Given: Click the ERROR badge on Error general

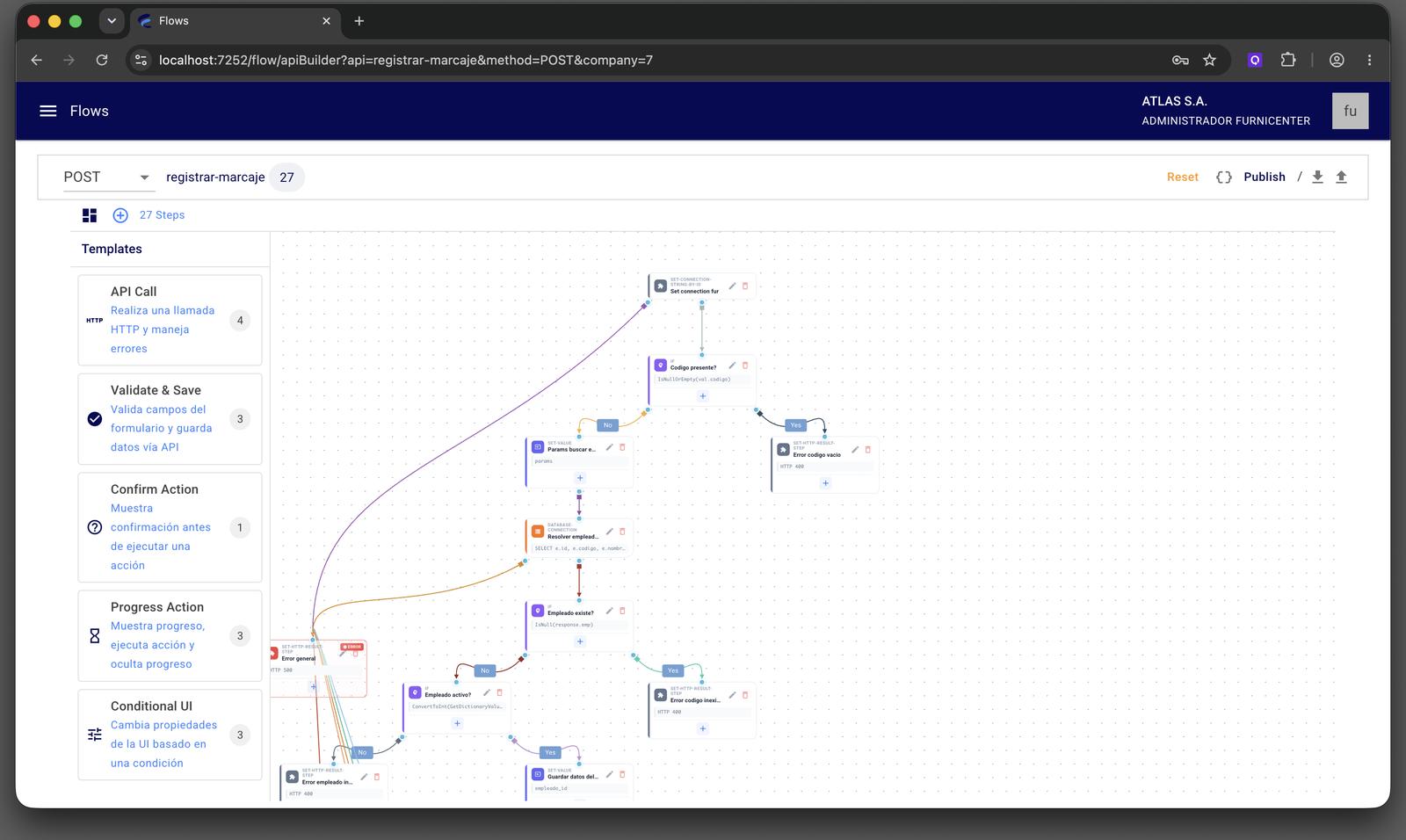Looking at the screenshot, I should [351, 647].
